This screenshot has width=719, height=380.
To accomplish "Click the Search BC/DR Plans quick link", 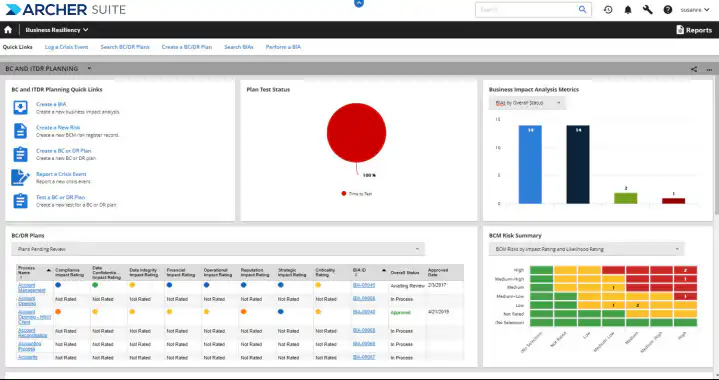I will point(125,47).
